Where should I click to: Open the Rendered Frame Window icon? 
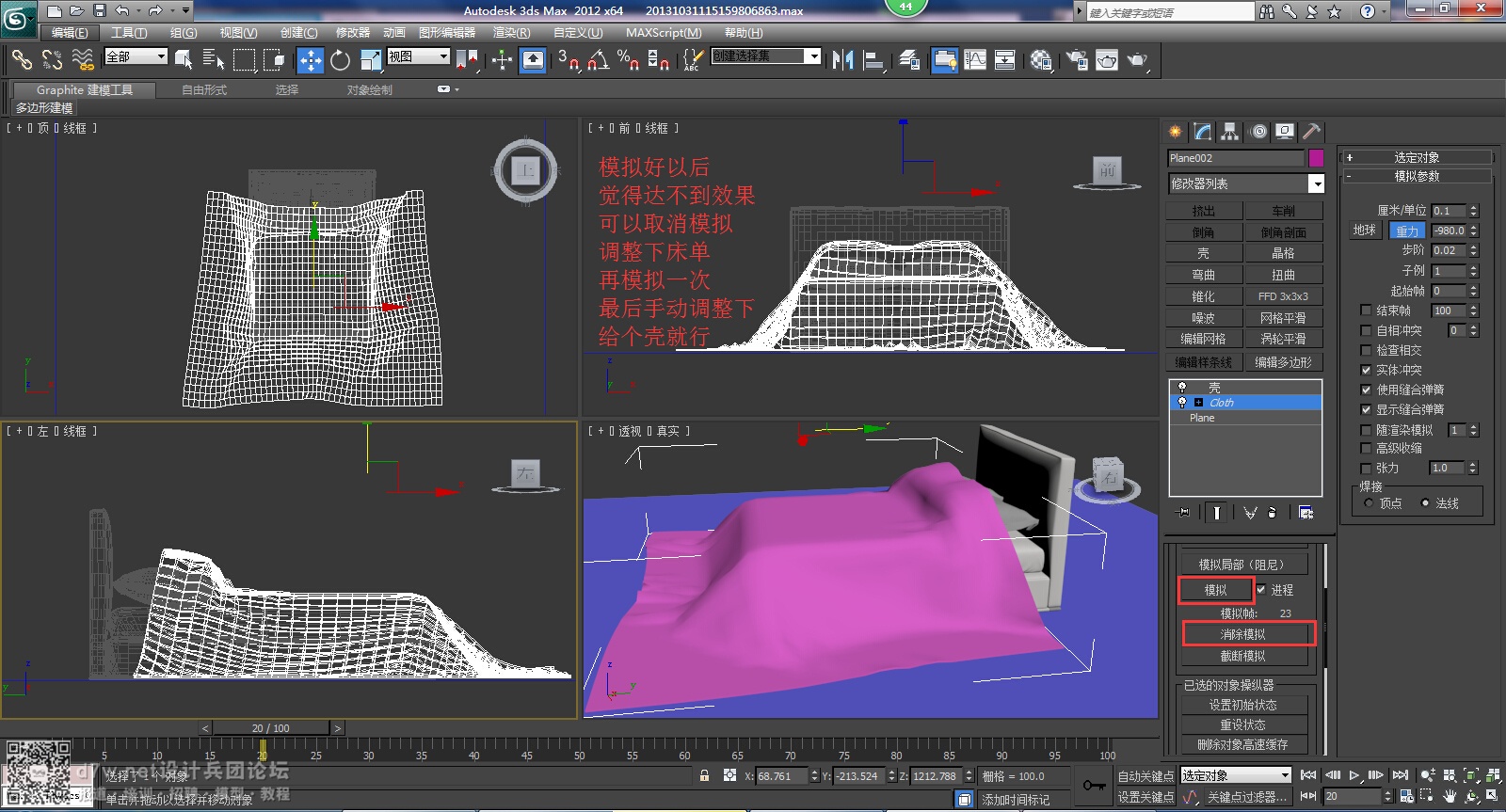pyautogui.click(x=1107, y=60)
